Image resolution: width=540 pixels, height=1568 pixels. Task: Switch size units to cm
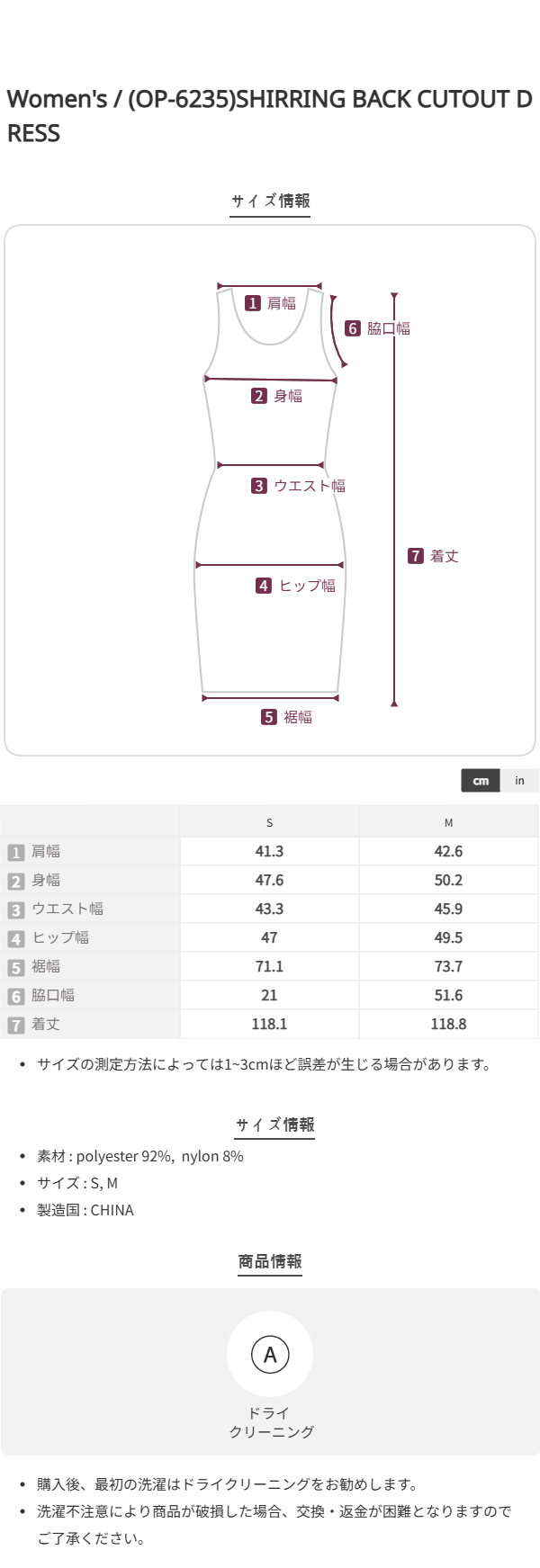pos(481,781)
